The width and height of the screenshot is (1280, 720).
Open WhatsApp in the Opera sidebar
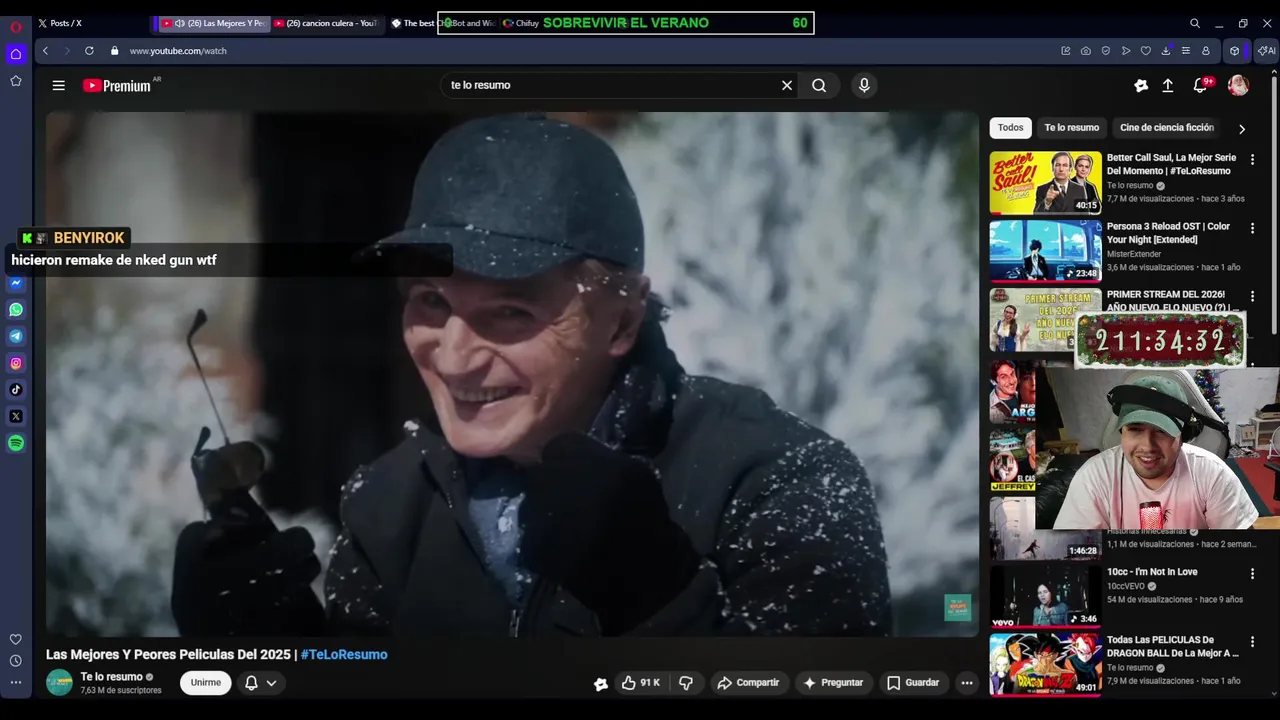point(16,310)
